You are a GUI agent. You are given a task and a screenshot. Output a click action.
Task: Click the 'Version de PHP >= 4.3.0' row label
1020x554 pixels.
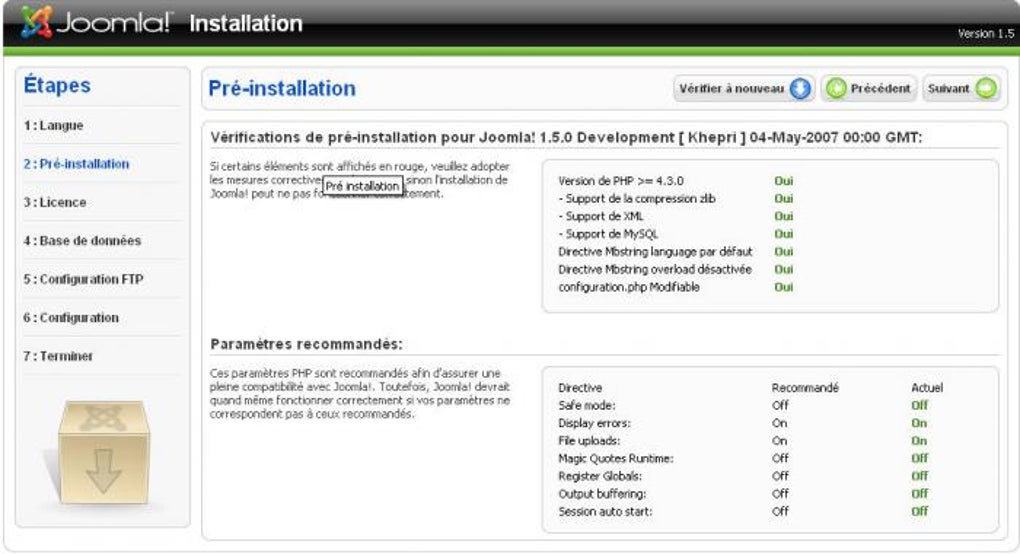pos(621,181)
